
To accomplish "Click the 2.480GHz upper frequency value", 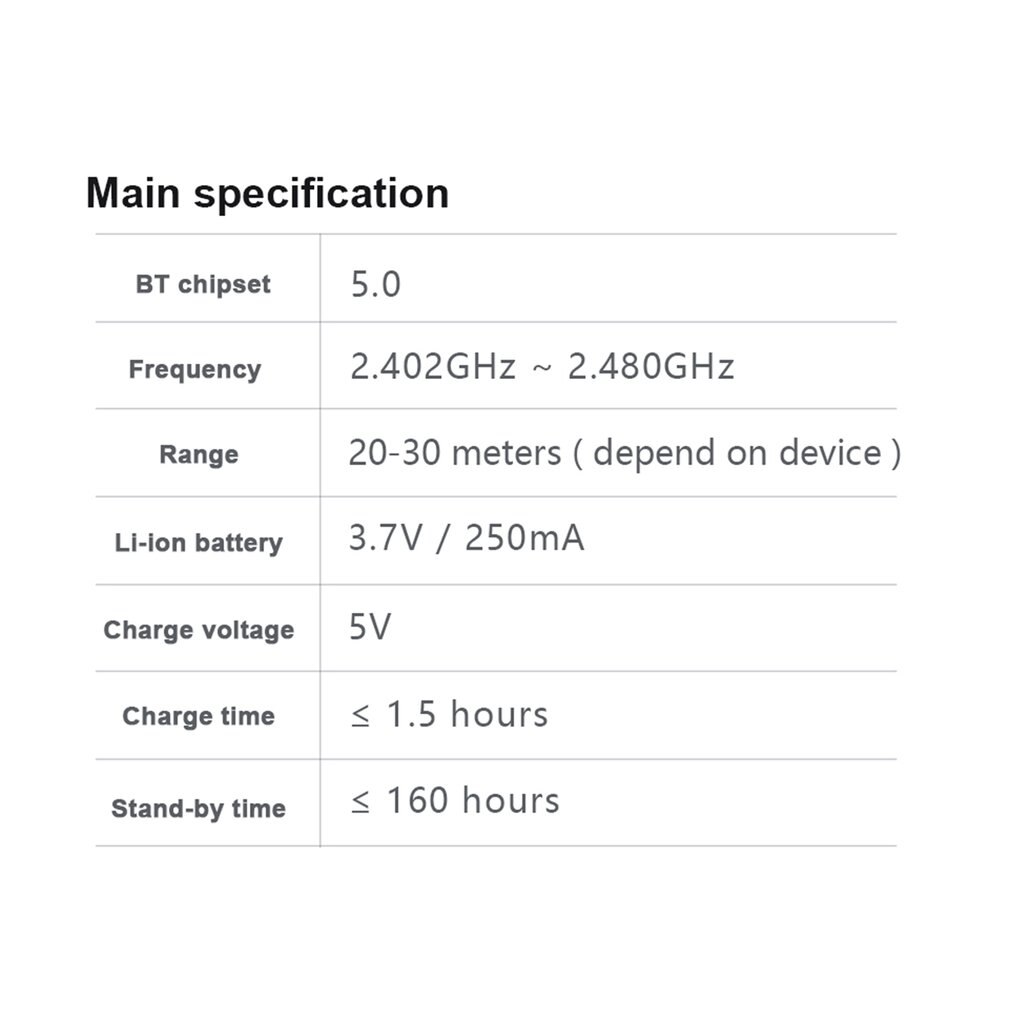I will pos(651,367).
